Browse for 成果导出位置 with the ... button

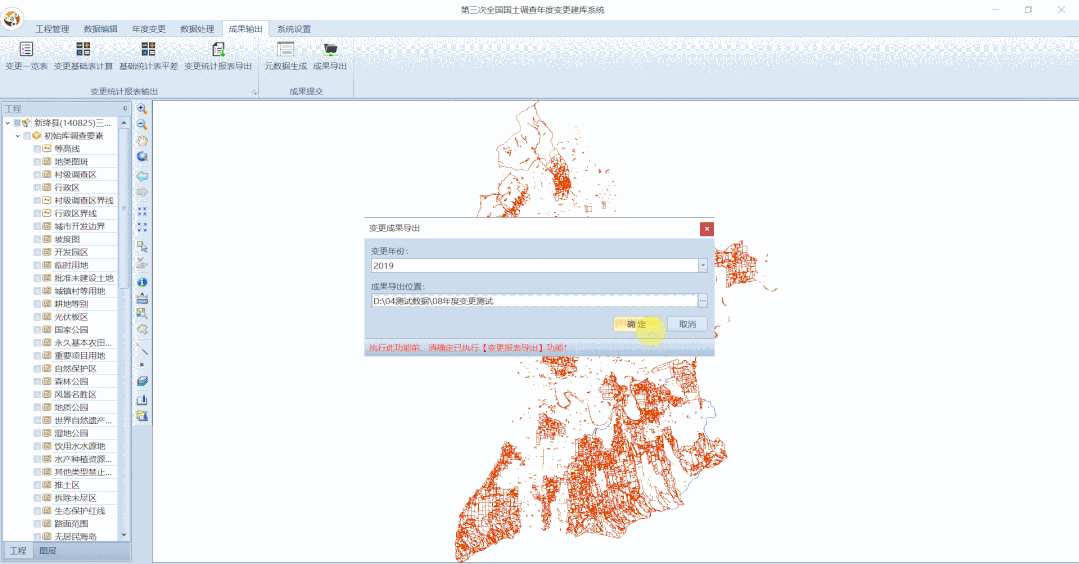pos(703,301)
